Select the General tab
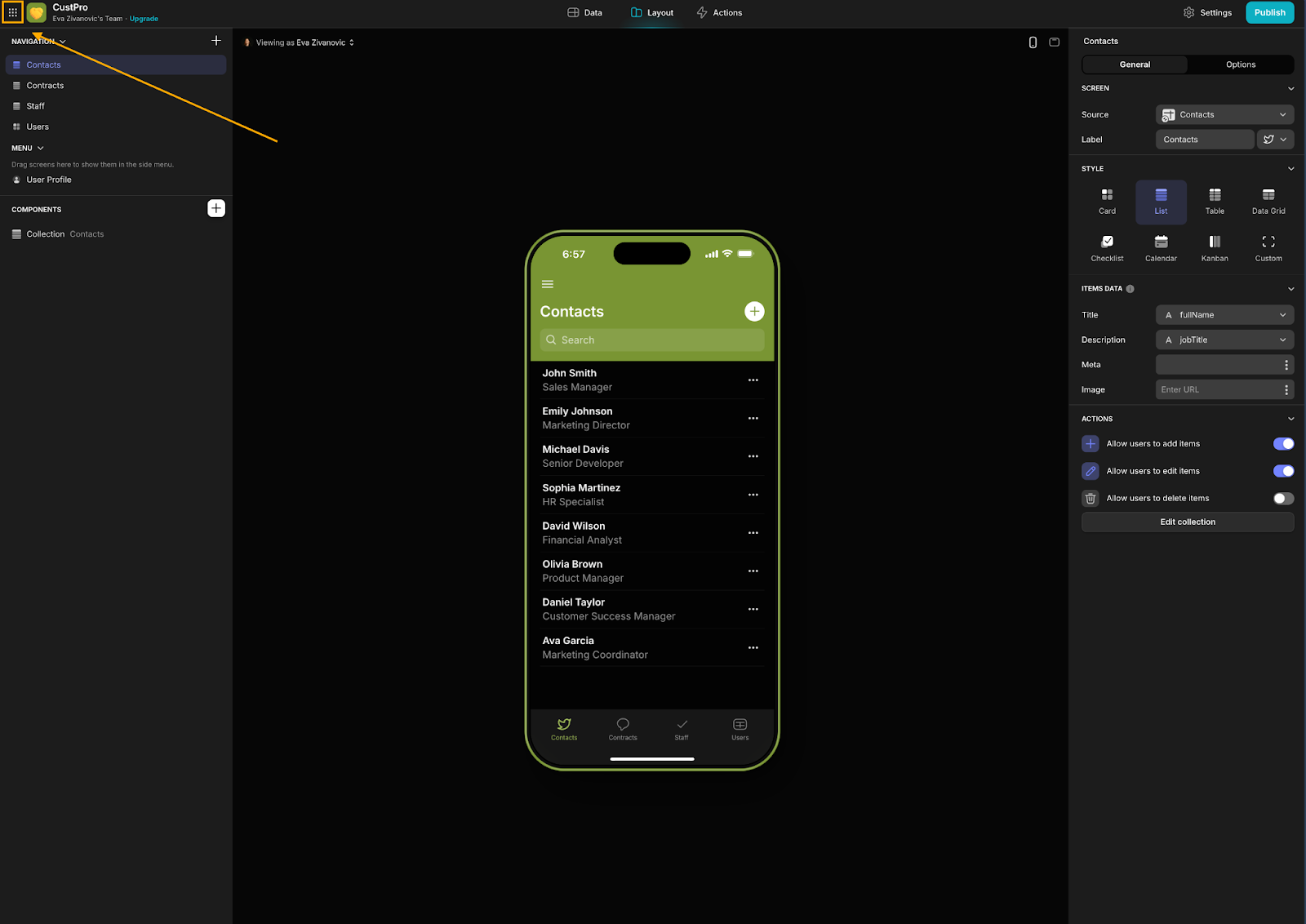Viewport: 1306px width, 924px height. [x=1135, y=64]
